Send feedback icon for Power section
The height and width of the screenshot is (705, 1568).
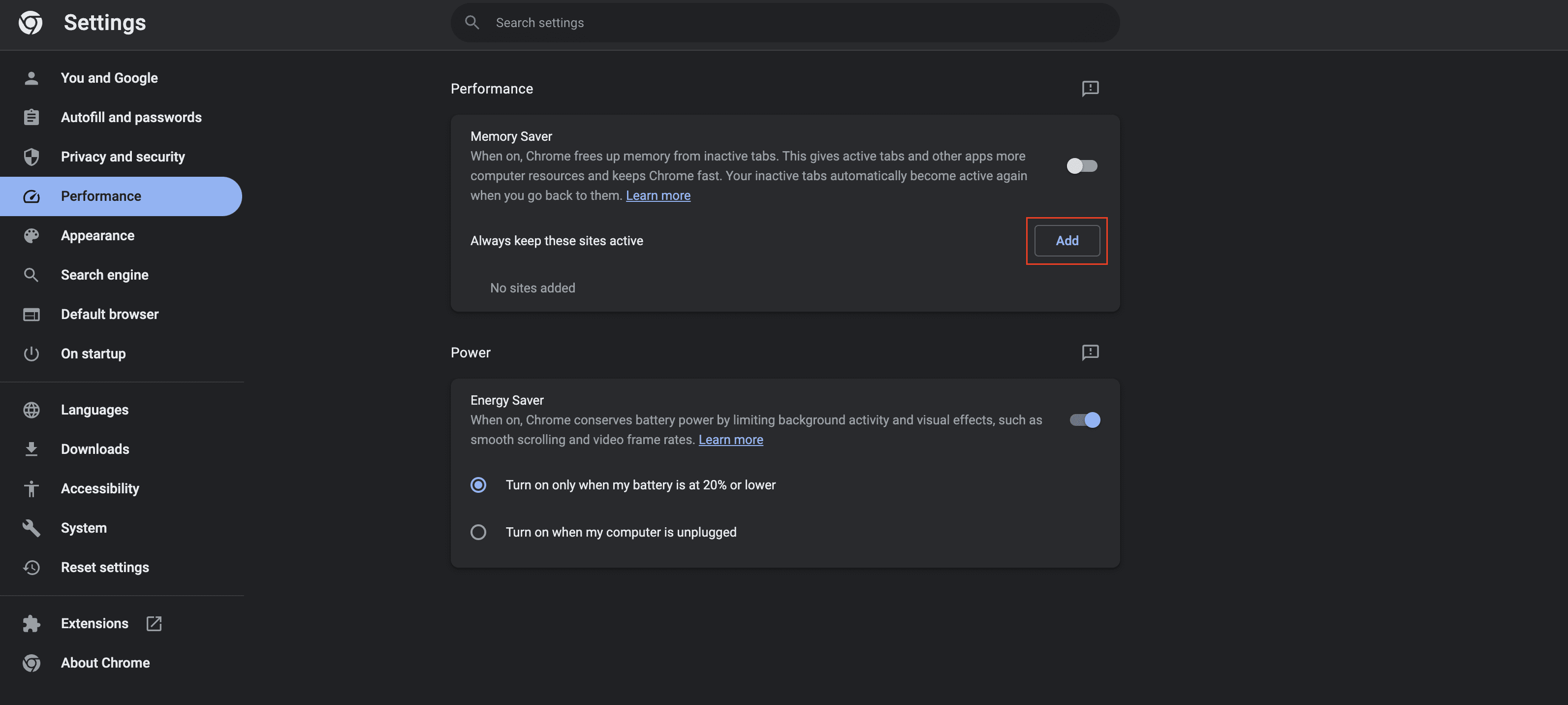tap(1090, 352)
